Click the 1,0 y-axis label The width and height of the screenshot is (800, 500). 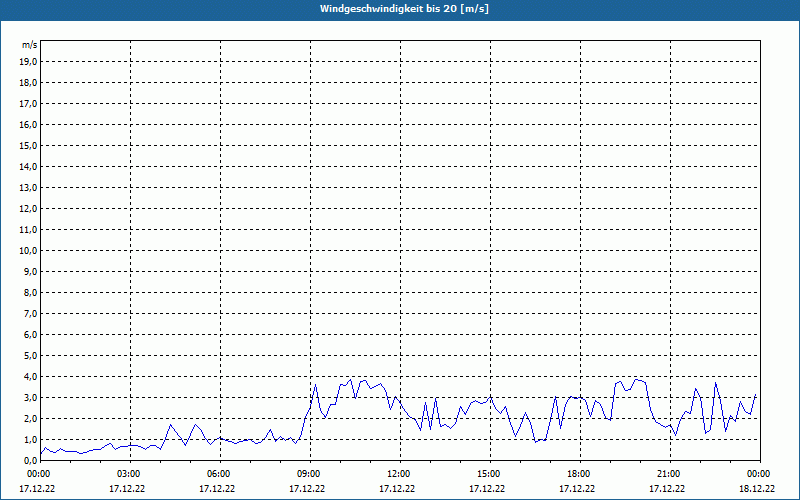[30, 440]
